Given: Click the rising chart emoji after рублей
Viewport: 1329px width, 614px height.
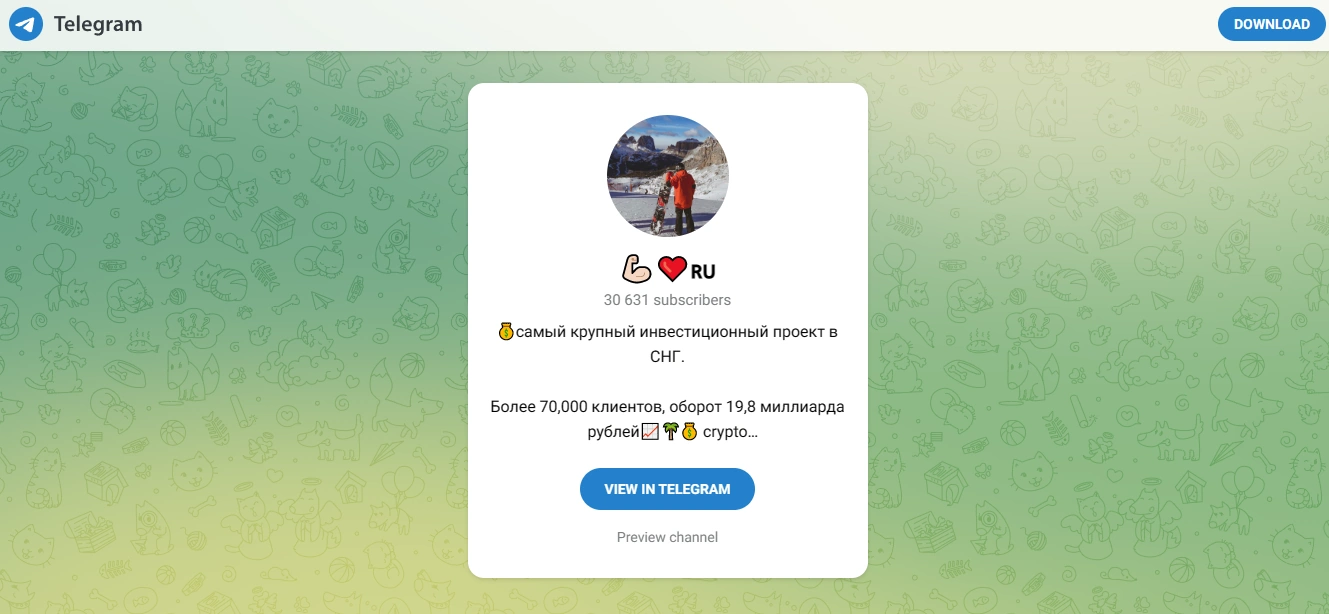Looking at the screenshot, I should 650,432.
